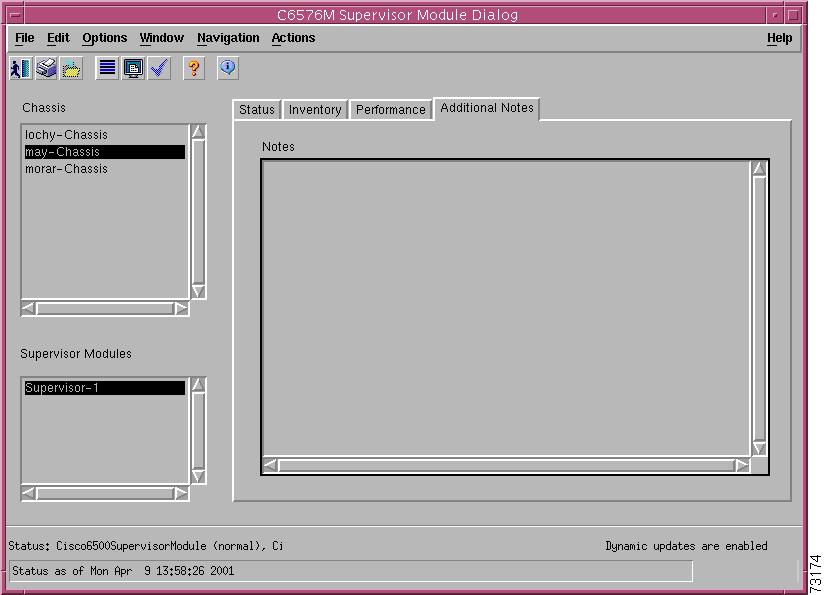Click Chassis list scroll down arrow
Image resolution: width=826 pixels, height=595 pixels.
(x=198, y=291)
